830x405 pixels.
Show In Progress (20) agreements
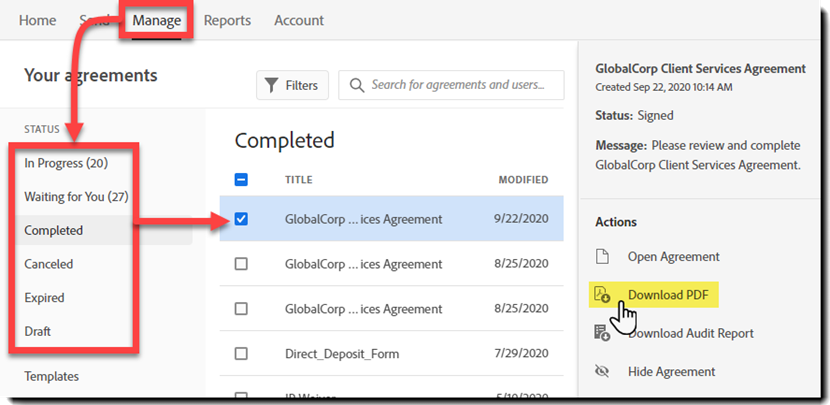click(x=66, y=163)
